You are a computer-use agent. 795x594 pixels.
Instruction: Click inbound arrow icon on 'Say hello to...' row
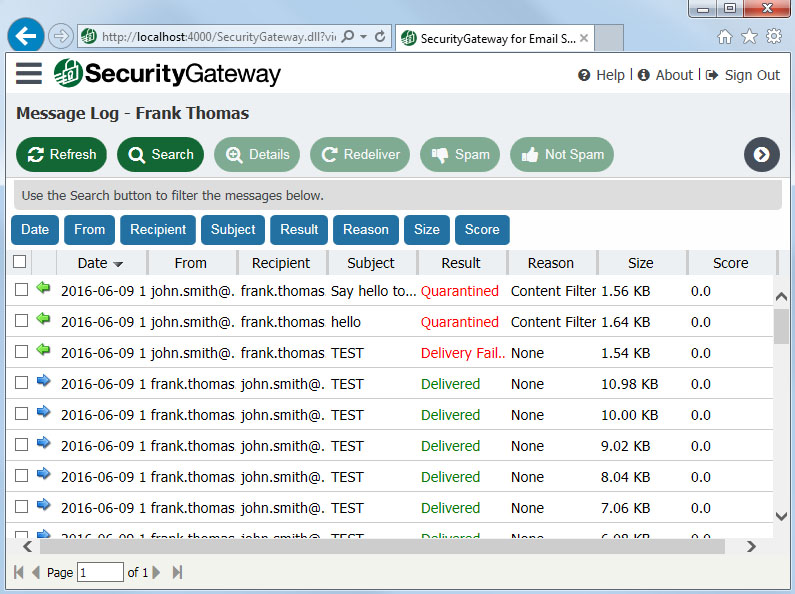coord(44,288)
